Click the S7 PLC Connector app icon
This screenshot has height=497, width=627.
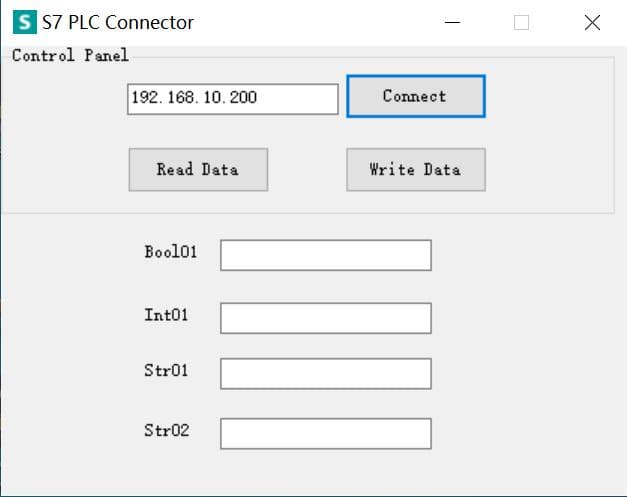(25, 22)
